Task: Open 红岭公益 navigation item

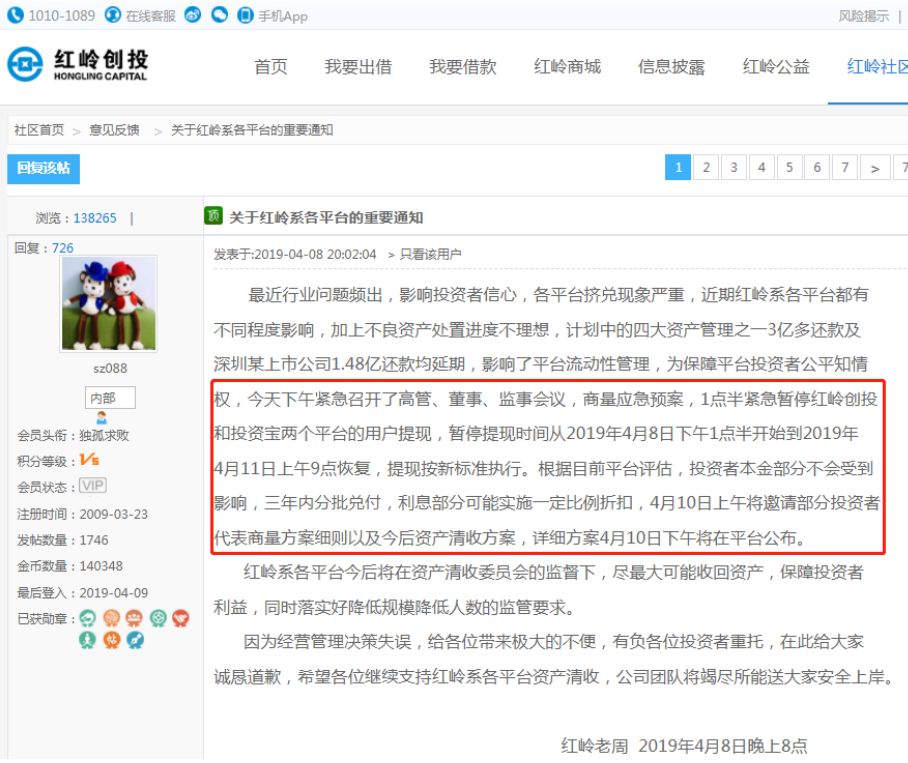Action: click(776, 67)
